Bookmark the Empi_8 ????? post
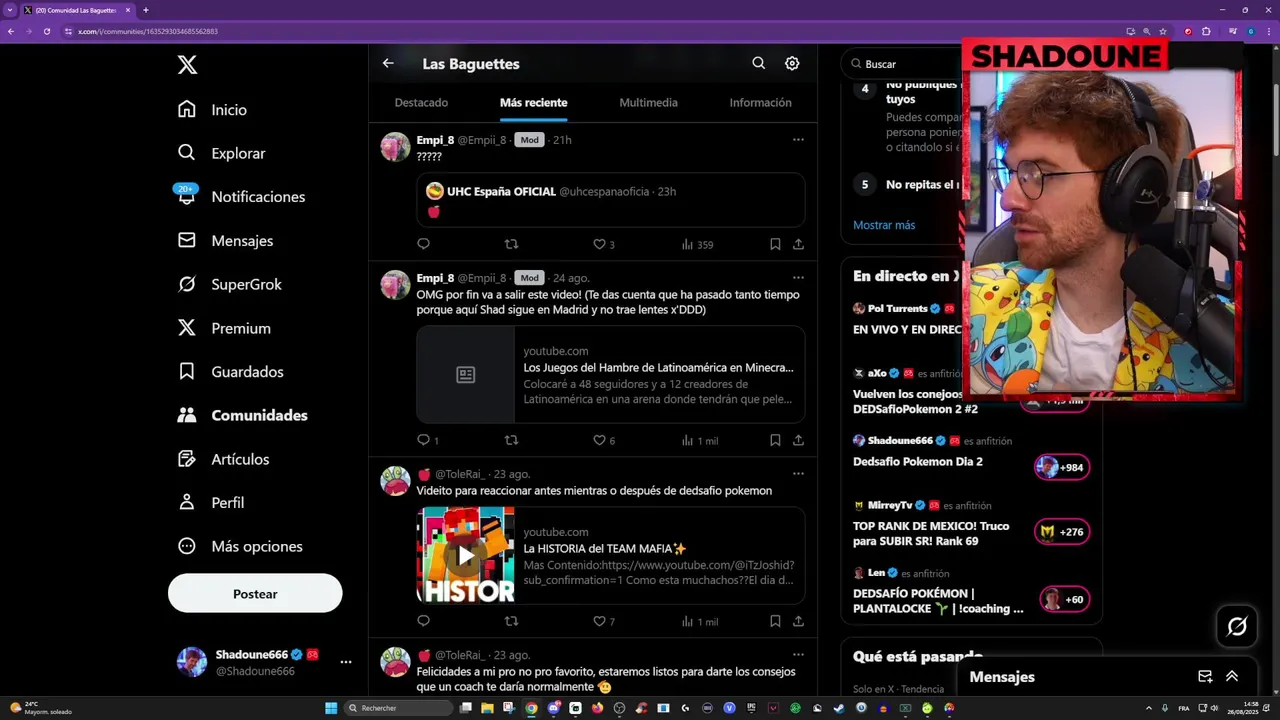Viewport: 1280px width, 720px height. click(x=775, y=244)
